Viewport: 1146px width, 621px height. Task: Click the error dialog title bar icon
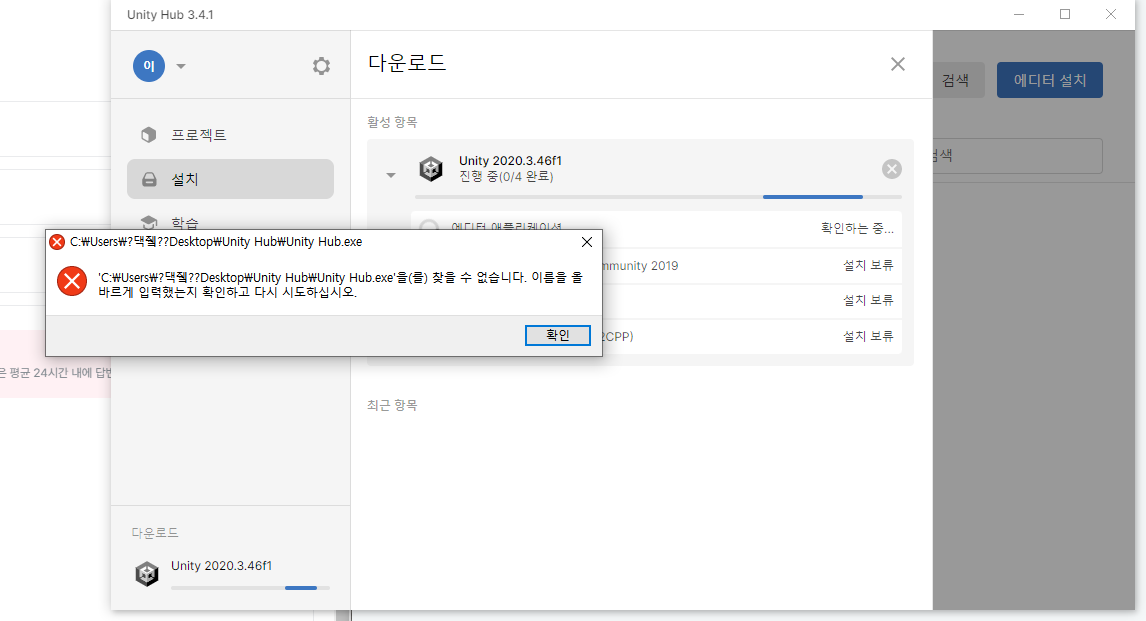[57, 242]
